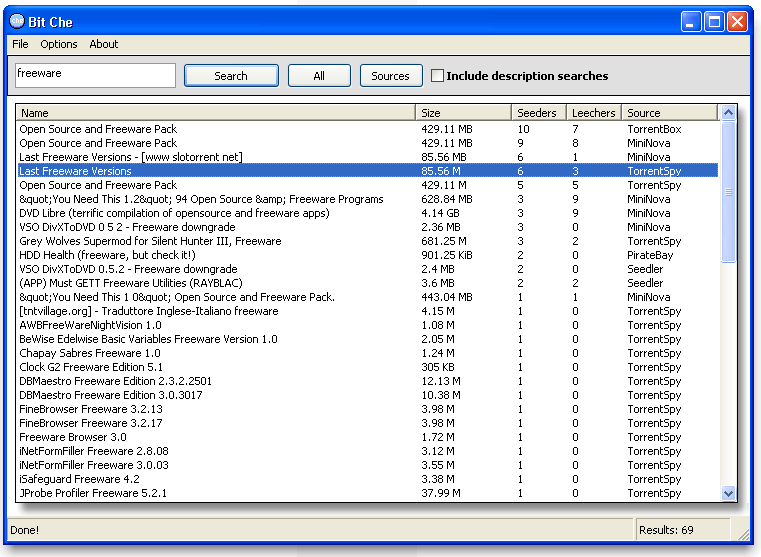Select JProbe Profiler Freeware 5.2.1
The width and height of the screenshot is (761, 557).
pos(367,493)
